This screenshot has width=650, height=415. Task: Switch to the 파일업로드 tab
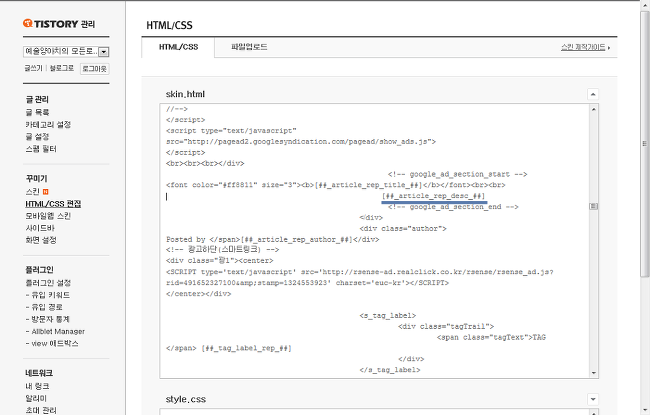tap(249, 47)
